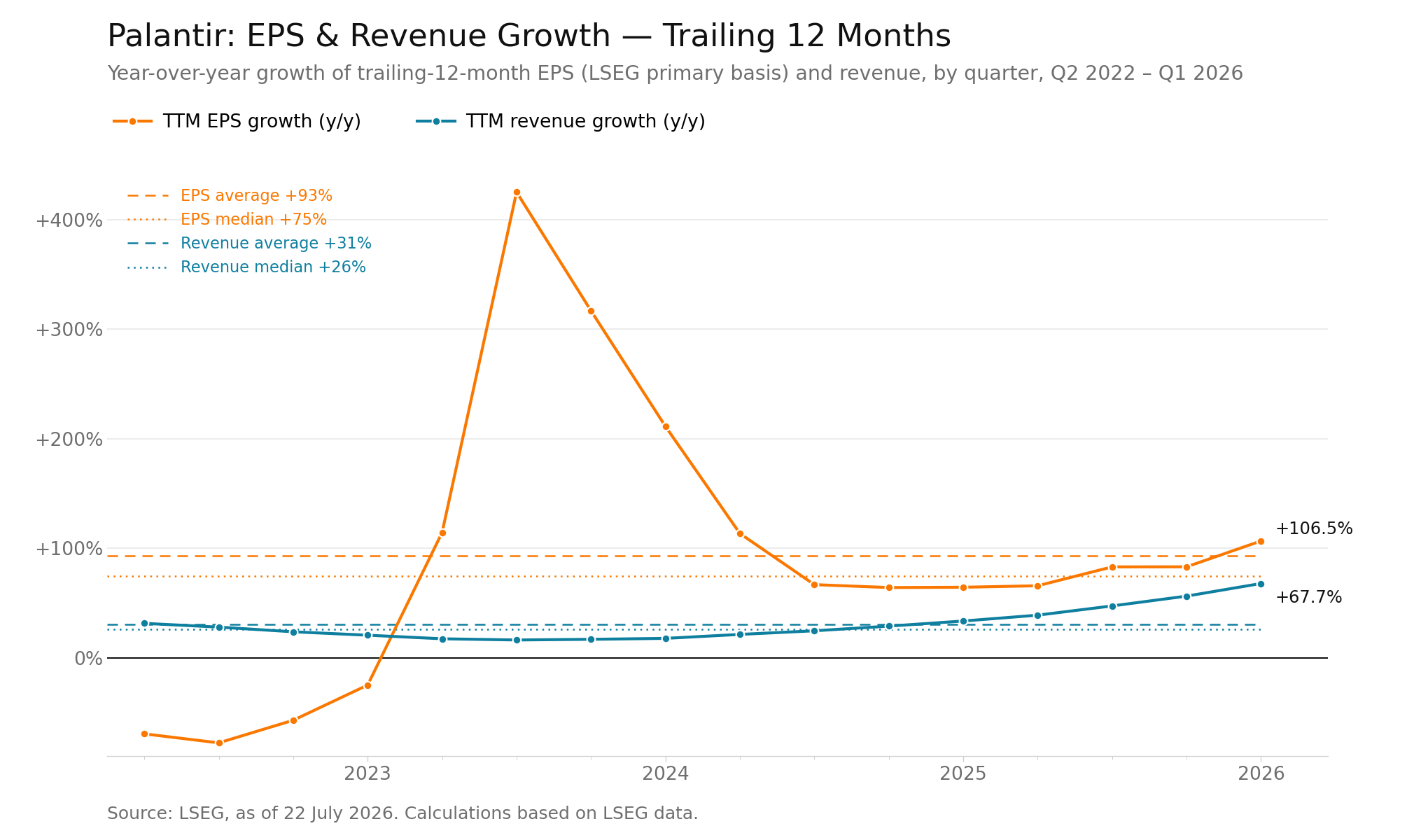Screen dimensions: 1428x840
Task: Click the +300% y-axis label
Action: pos(69,330)
